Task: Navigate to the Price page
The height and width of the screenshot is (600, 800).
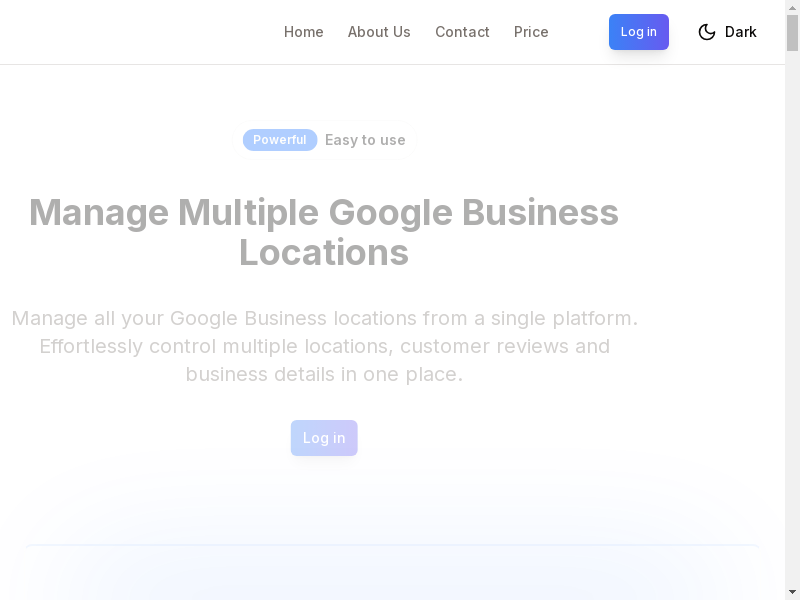Action: (x=531, y=32)
